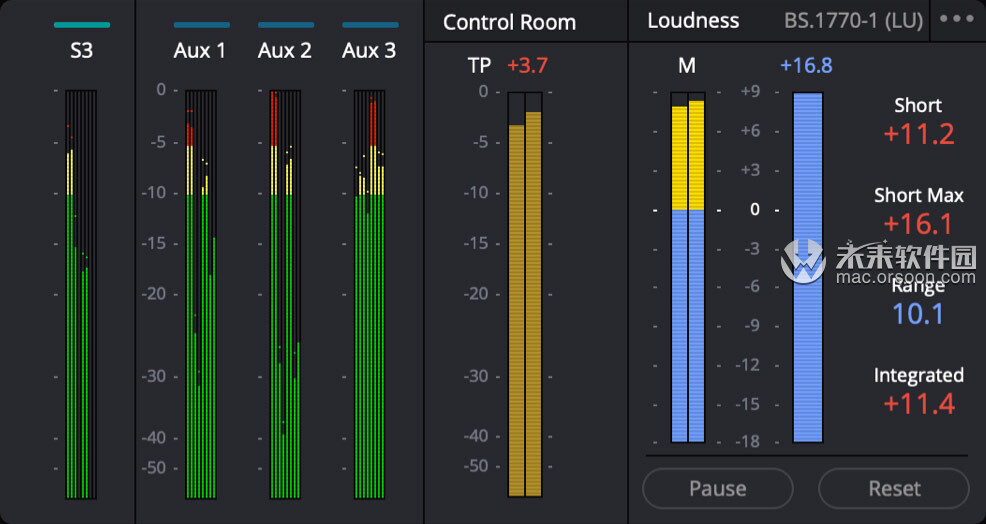The image size is (986, 524).
Task: Click the +16.8 momentary max value
Action: (806, 65)
